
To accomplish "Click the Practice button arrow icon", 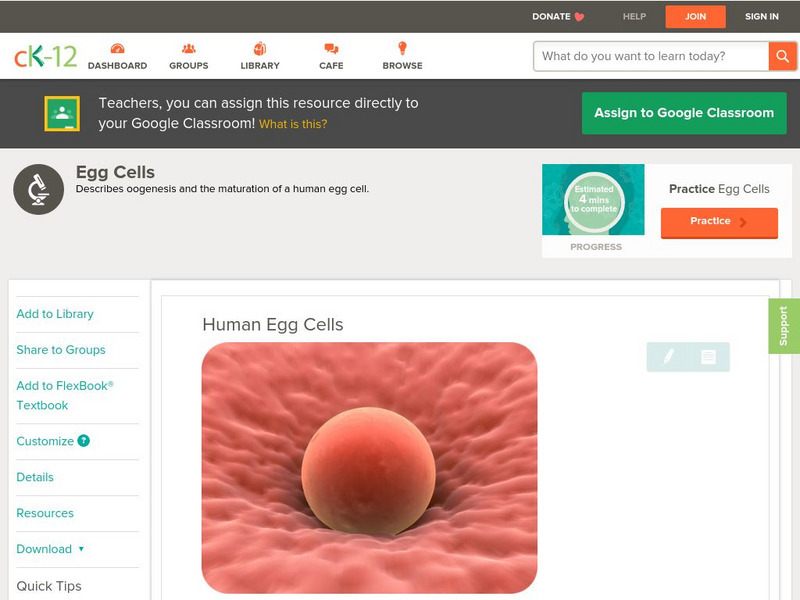I will coord(743,222).
